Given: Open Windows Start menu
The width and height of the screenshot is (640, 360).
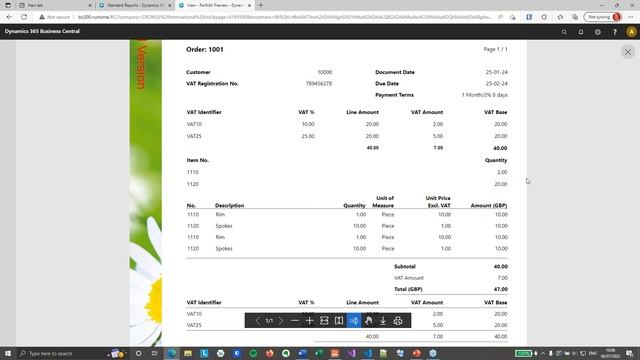Looking at the screenshot, I should coord(7,353).
